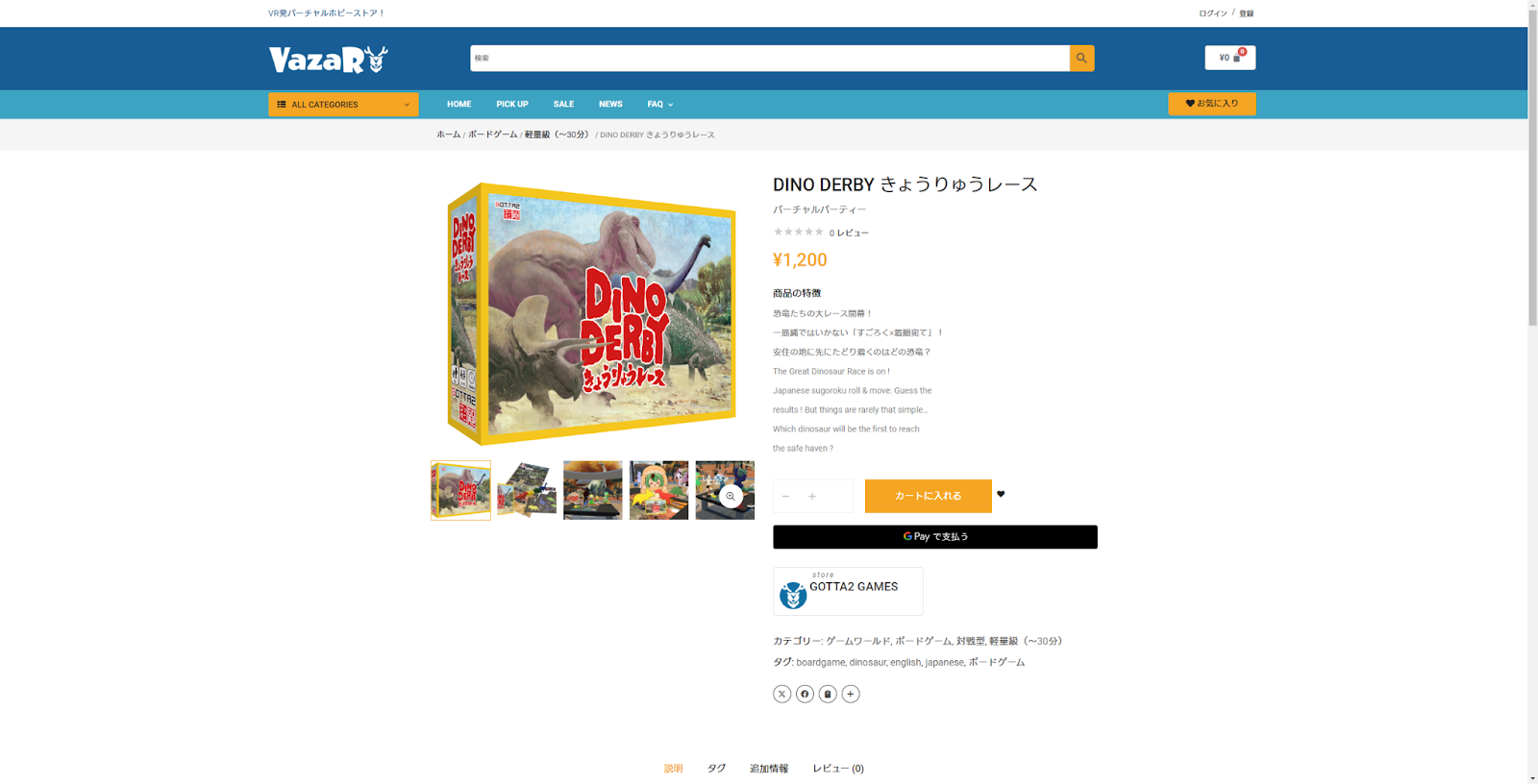Share product on X (Twitter)
Screen dimensions: 1538x784
pos(781,694)
